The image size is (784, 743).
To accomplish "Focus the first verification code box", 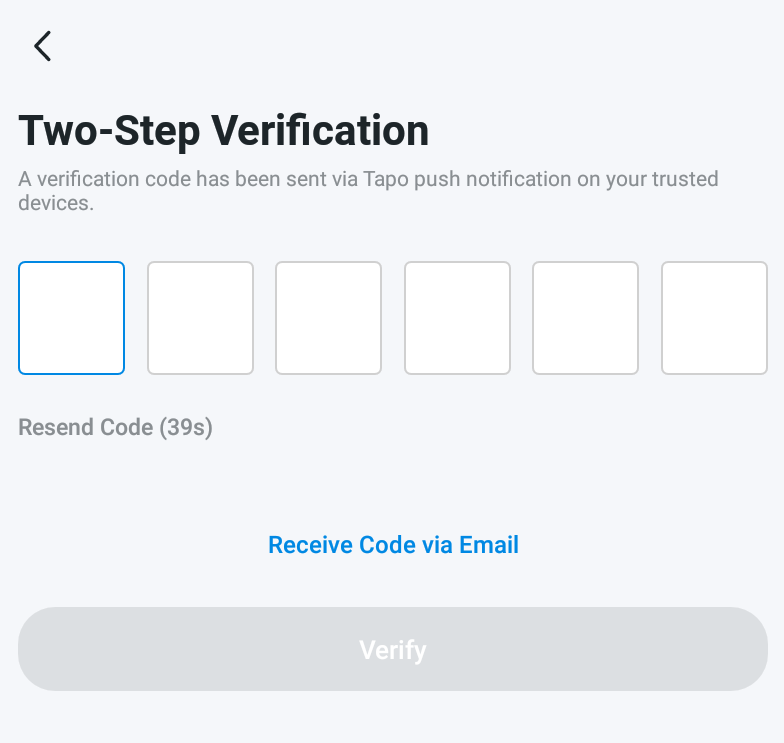I will (71, 318).
